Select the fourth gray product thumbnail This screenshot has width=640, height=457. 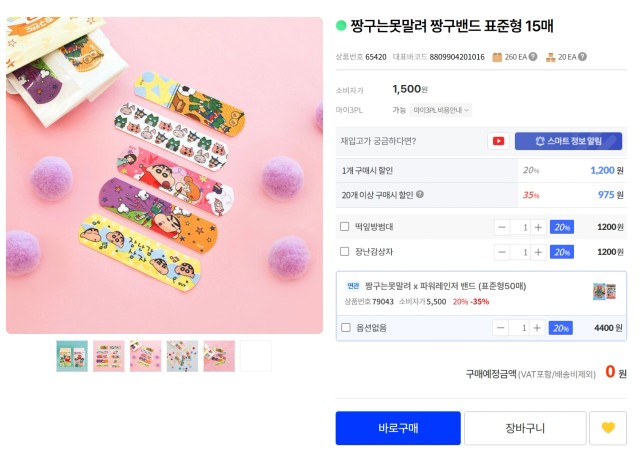182,356
